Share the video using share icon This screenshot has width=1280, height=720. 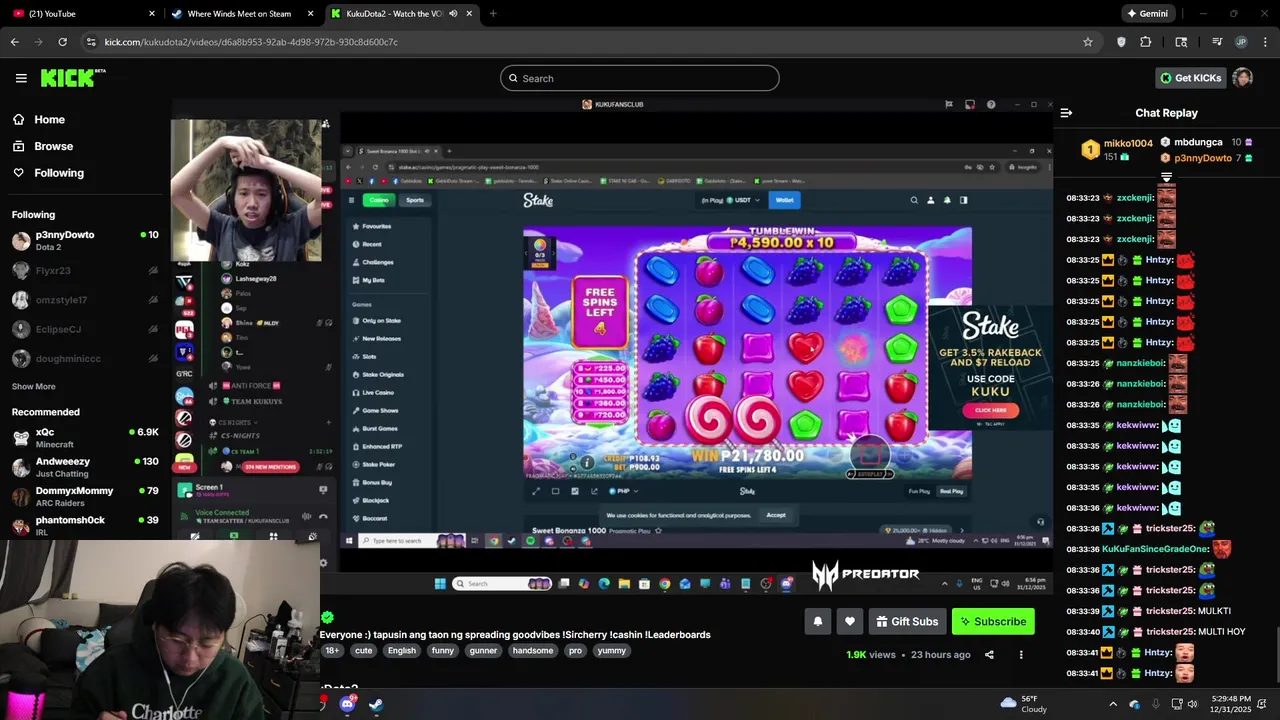[x=989, y=655]
